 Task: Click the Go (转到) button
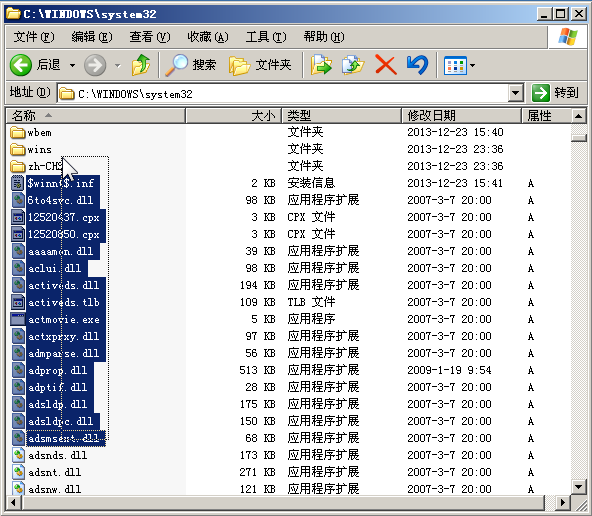click(x=555, y=92)
